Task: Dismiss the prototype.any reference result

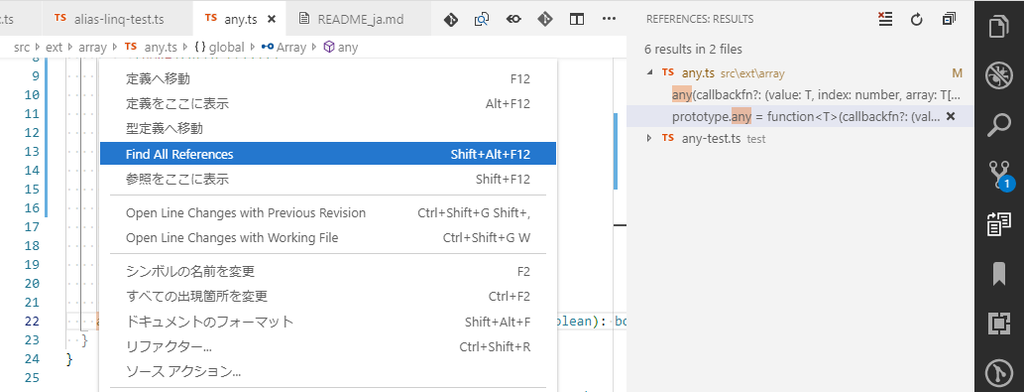Action: (x=951, y=116)
